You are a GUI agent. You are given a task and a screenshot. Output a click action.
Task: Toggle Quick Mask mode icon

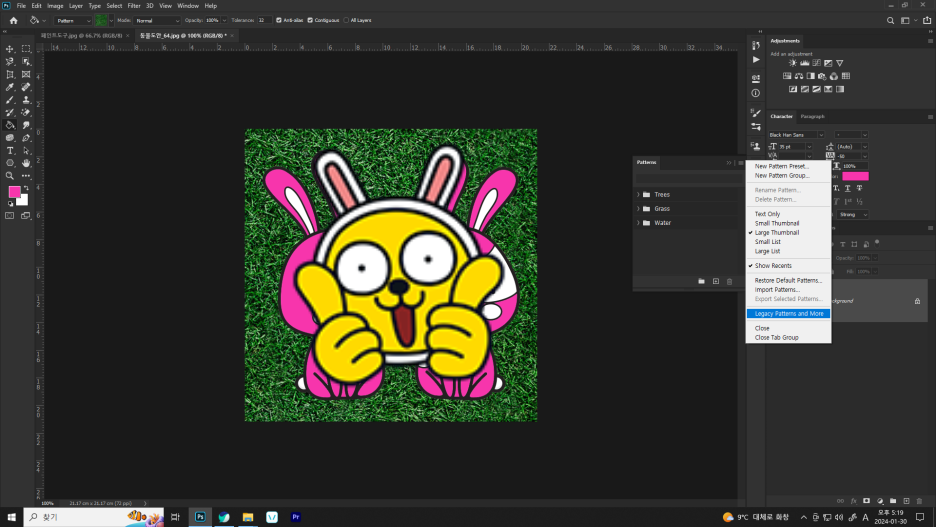point(10,215)
